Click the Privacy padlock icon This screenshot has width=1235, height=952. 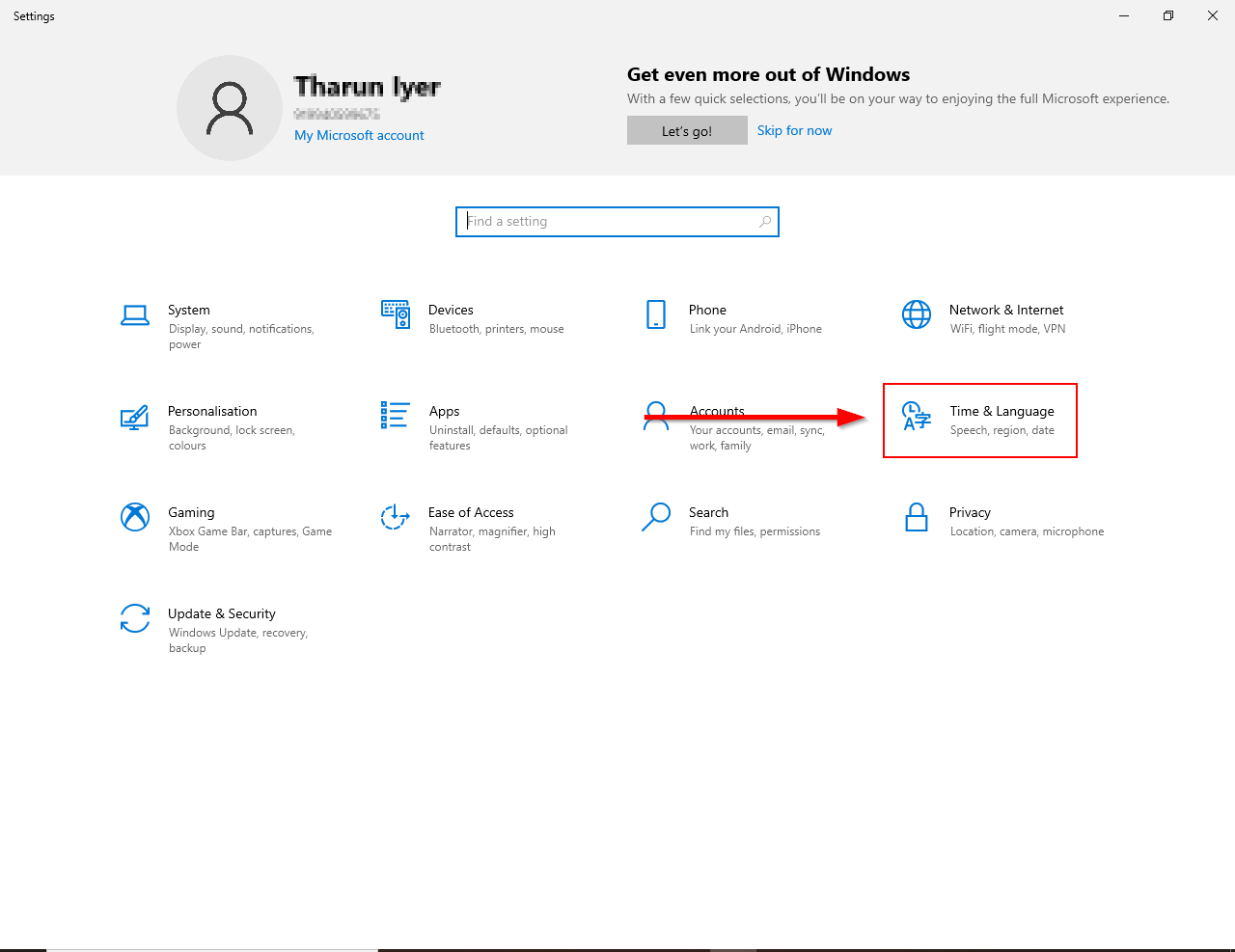click(917, 518)
